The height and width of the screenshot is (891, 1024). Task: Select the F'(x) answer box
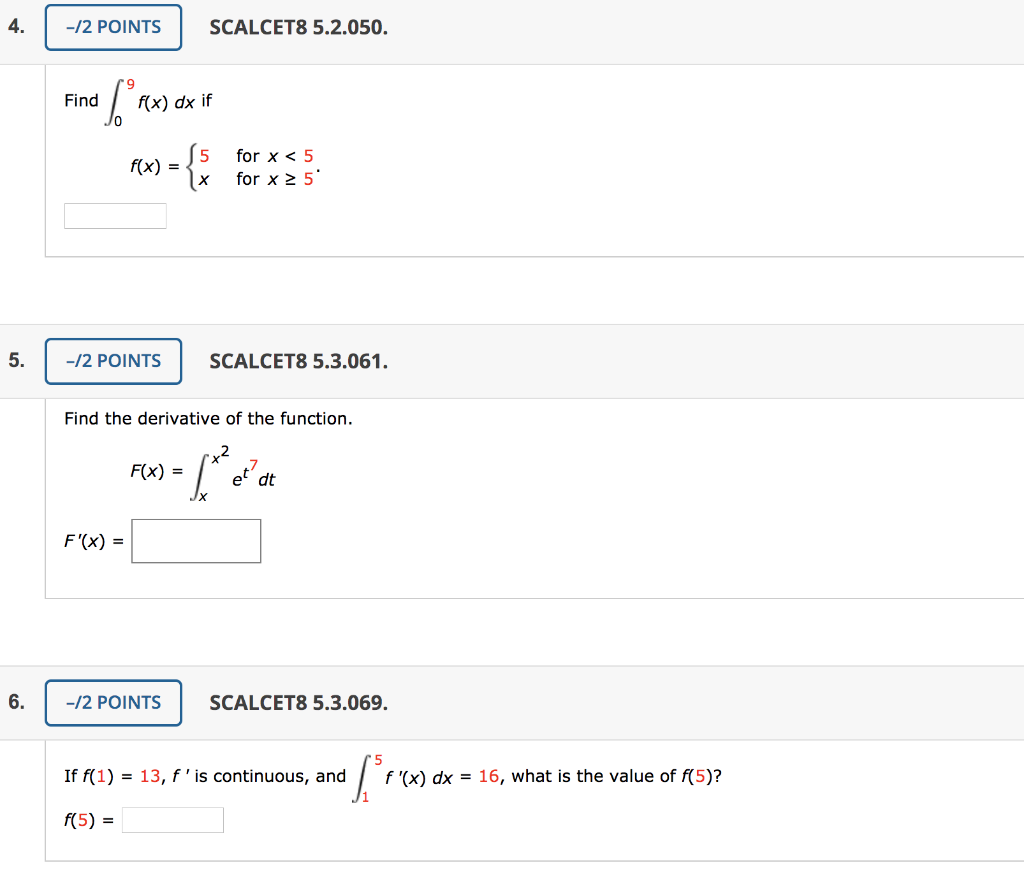(195, 540)
